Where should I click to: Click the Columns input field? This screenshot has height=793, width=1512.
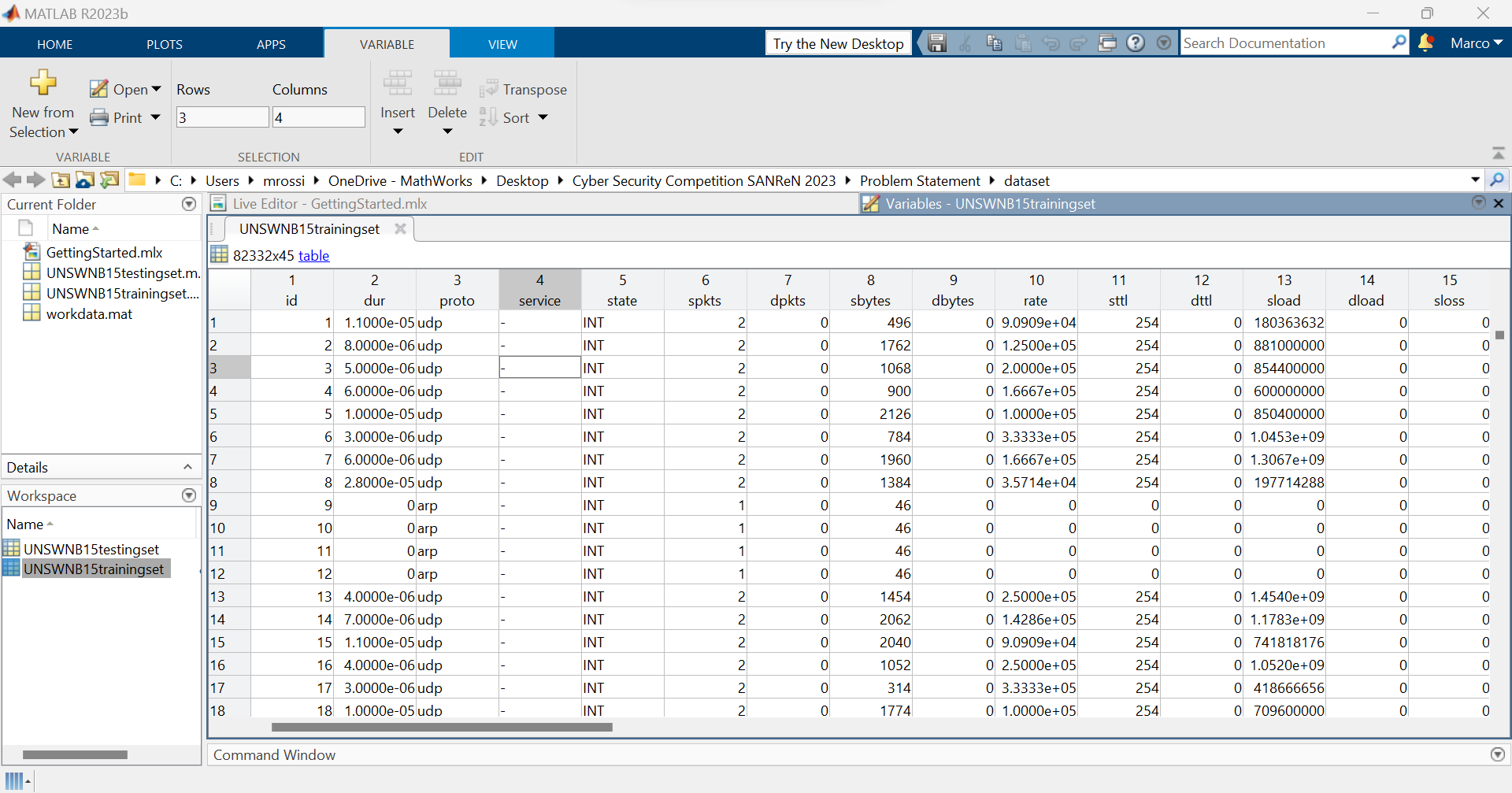pyautogui.click(x=318, y=117)
